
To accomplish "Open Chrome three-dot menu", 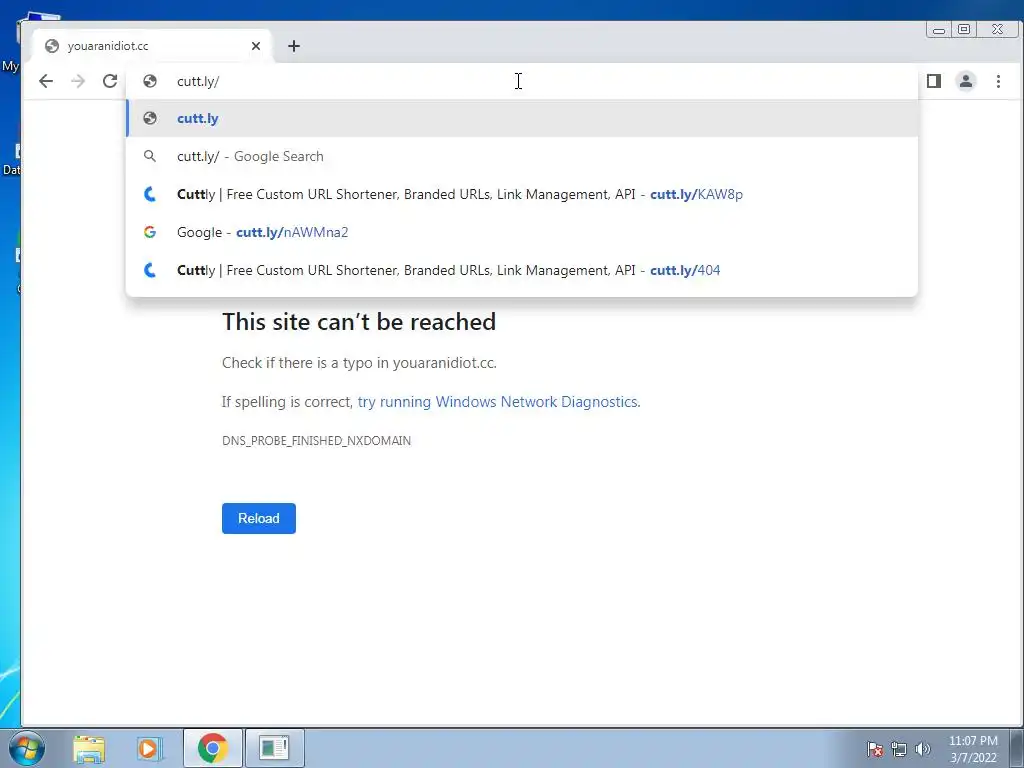I will coord(998,81).
